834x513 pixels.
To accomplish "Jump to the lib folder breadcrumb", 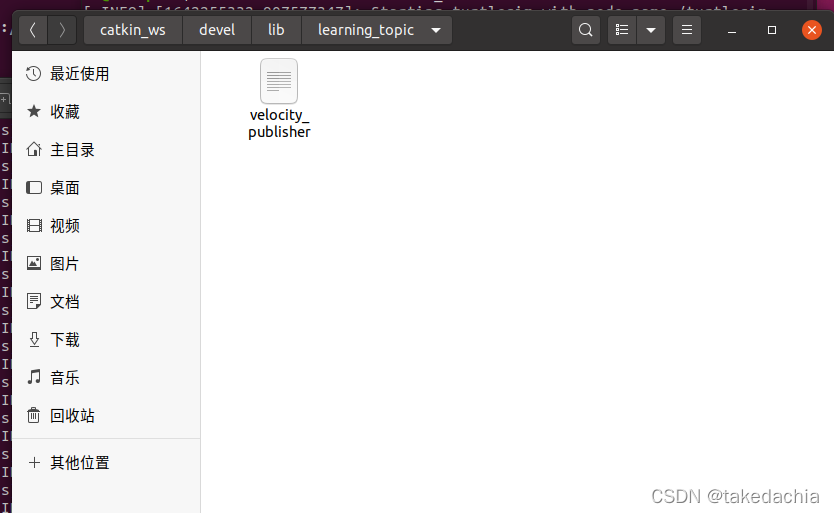I will (x=276, y=30).
